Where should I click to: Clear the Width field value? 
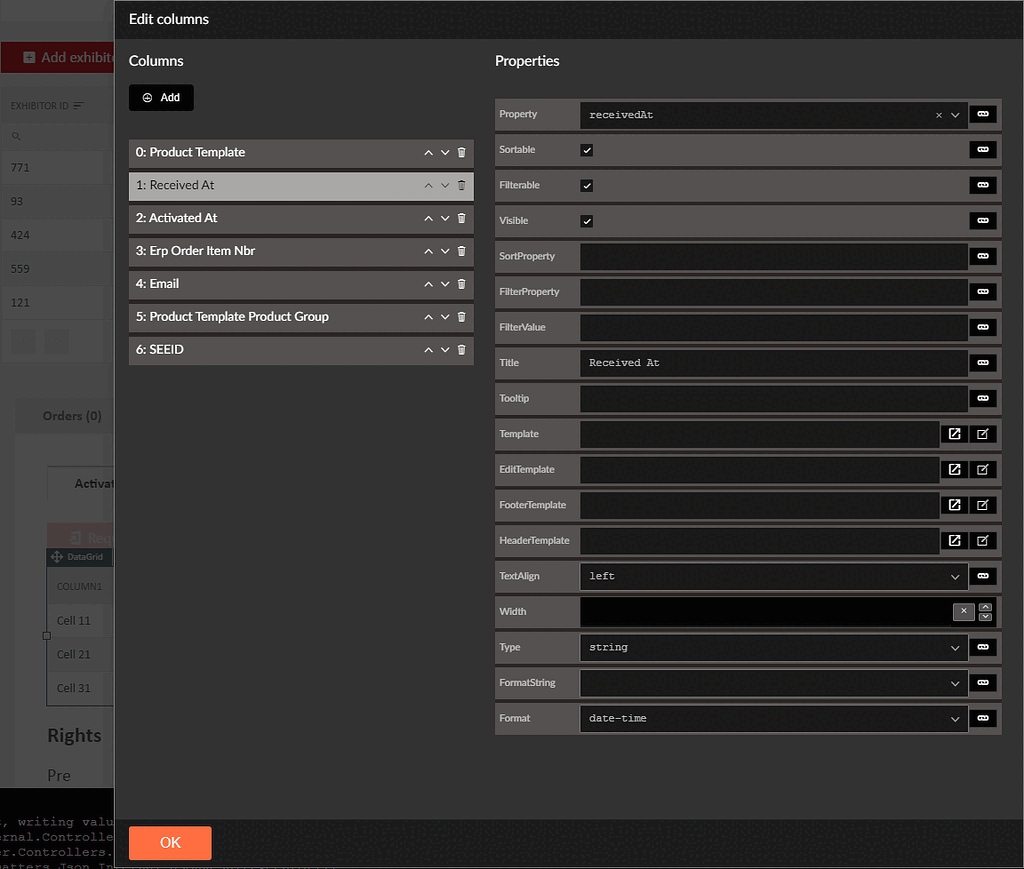pos(963,611)
